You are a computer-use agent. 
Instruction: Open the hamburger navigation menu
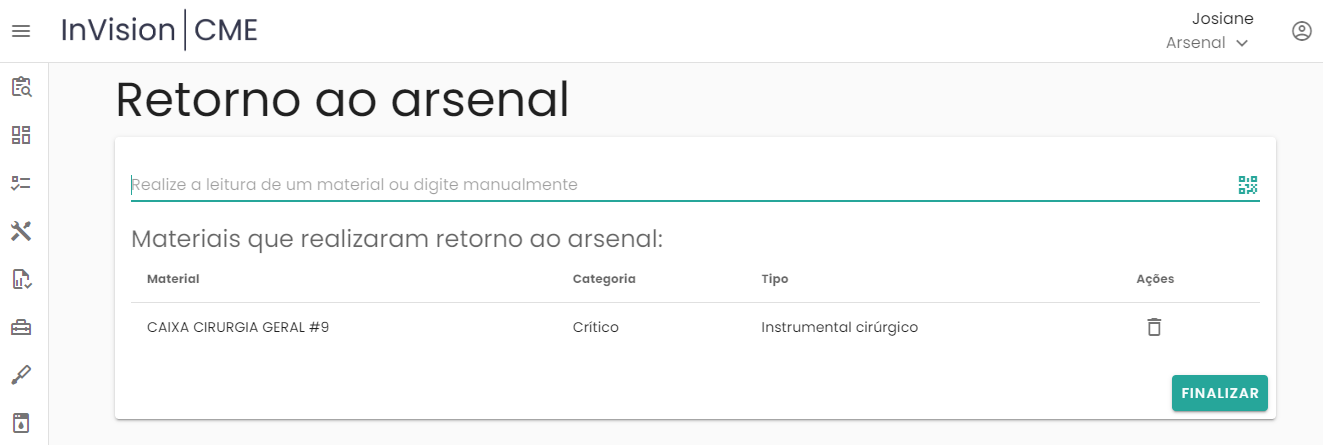(21, 31)
